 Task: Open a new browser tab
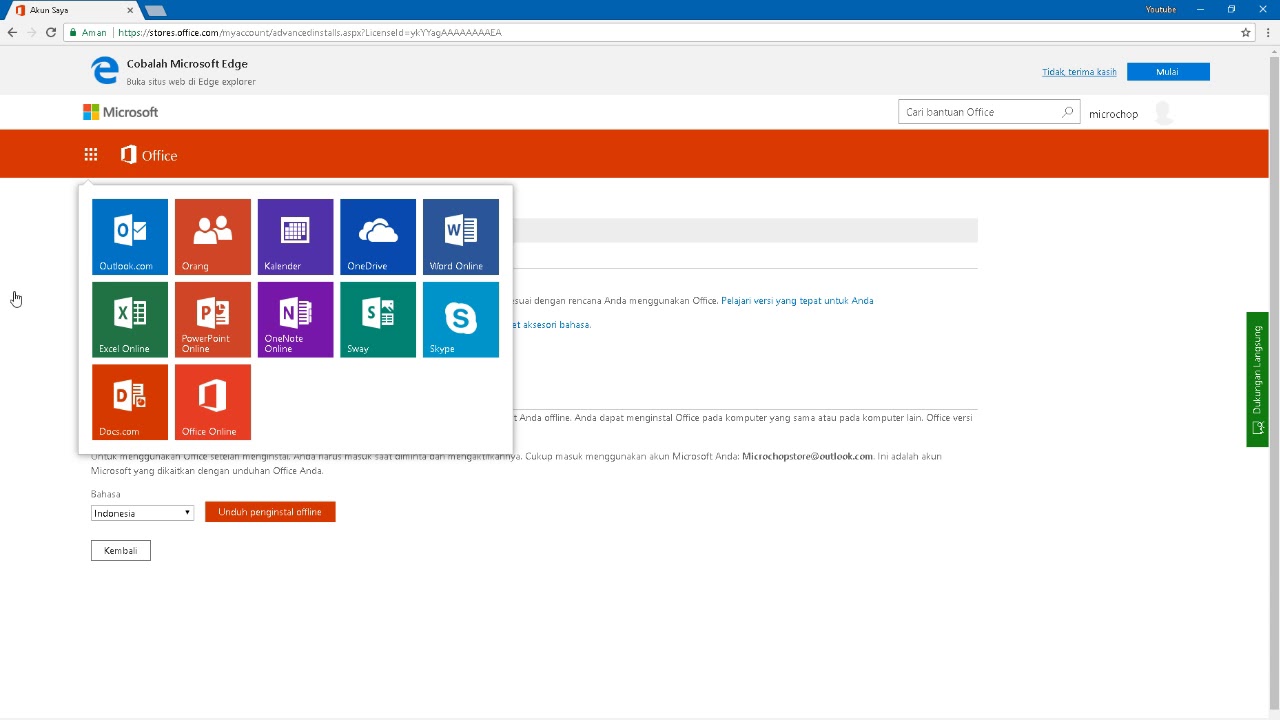point(155,10)
